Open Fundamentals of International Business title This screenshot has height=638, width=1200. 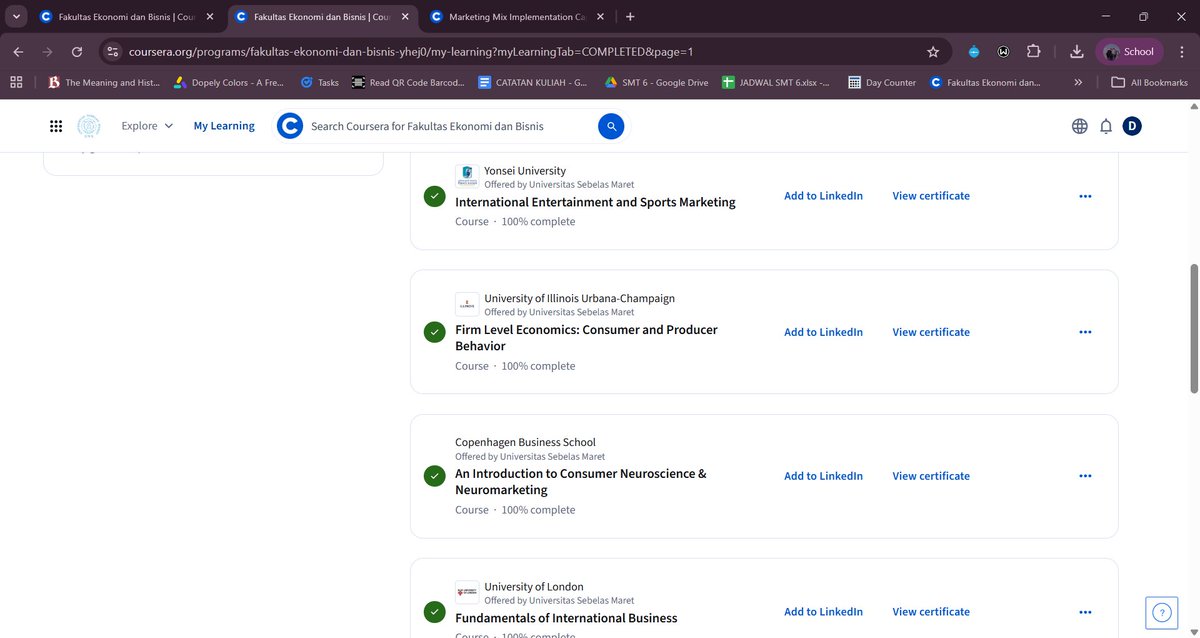point(566,618)
